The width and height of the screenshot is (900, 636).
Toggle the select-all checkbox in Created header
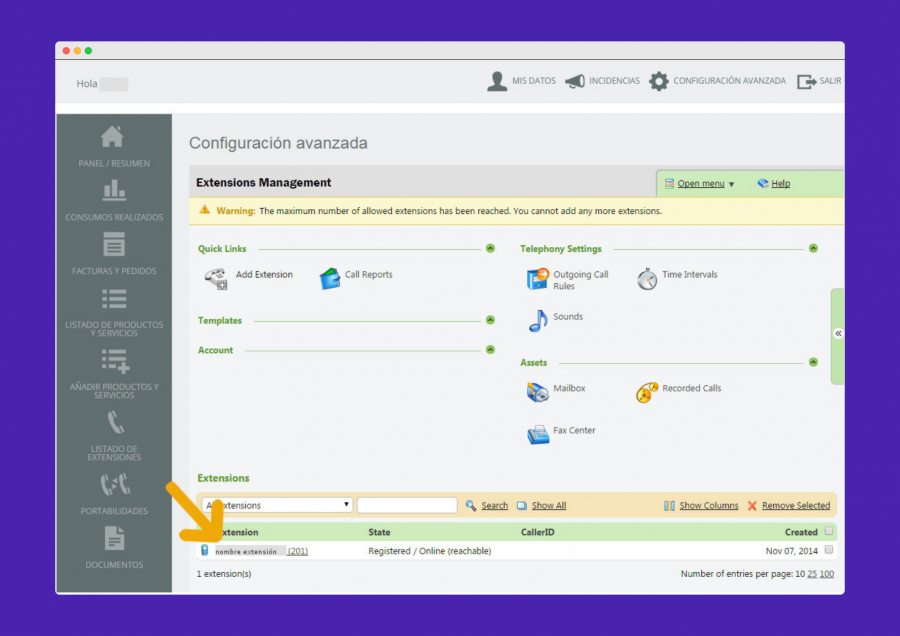828,531
